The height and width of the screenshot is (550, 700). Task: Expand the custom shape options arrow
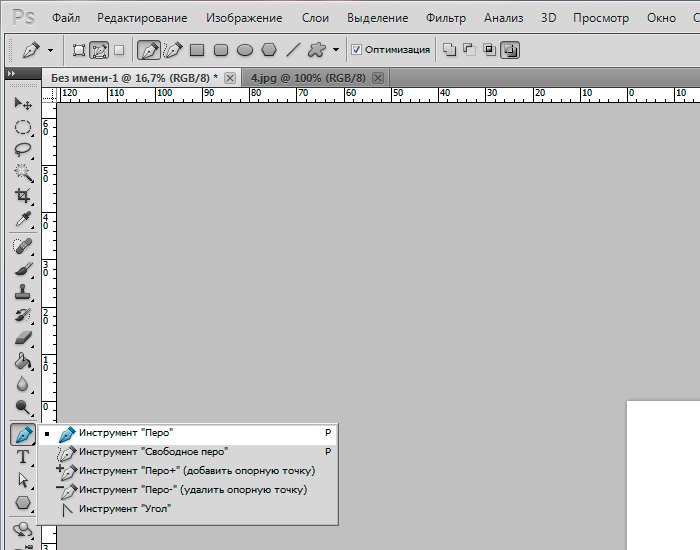point(336,49)
